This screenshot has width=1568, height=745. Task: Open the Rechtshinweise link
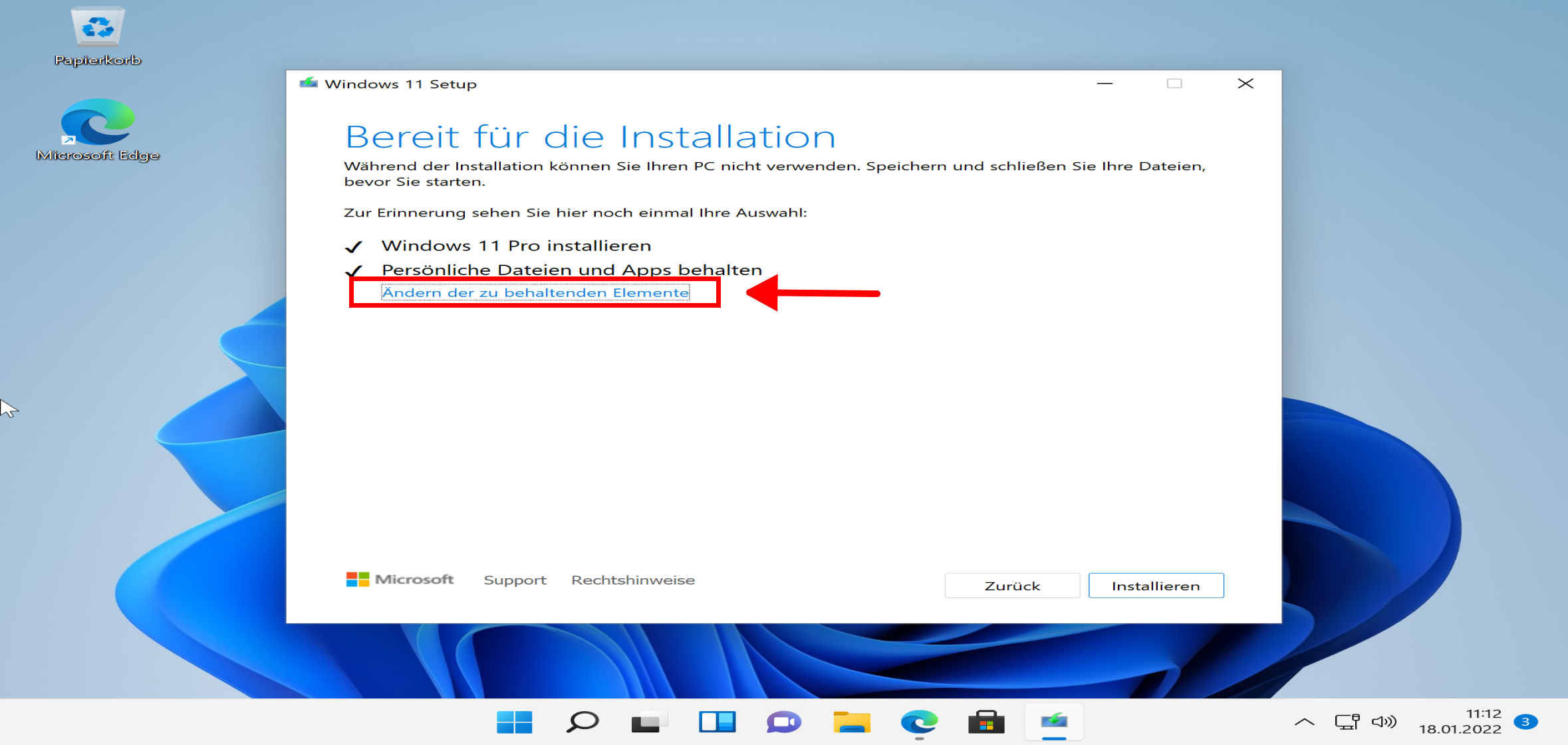coord(633,580)
